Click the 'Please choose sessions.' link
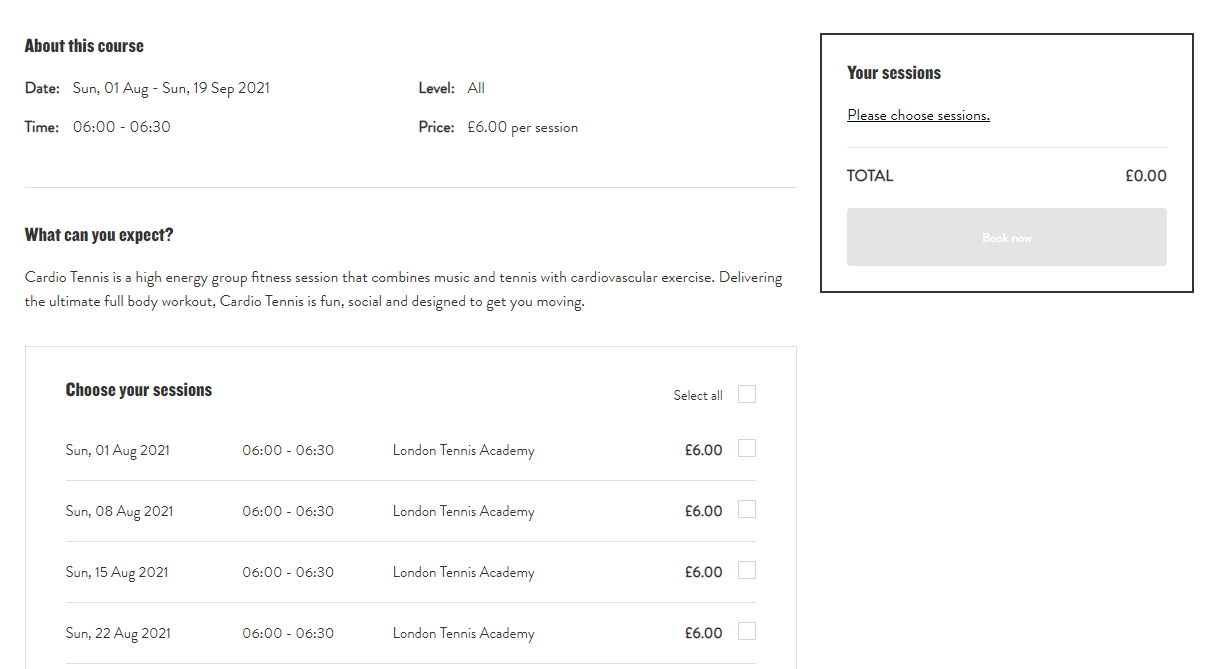Image resolution: width=1226 pixels, height=669 pixels. point(918,115)
